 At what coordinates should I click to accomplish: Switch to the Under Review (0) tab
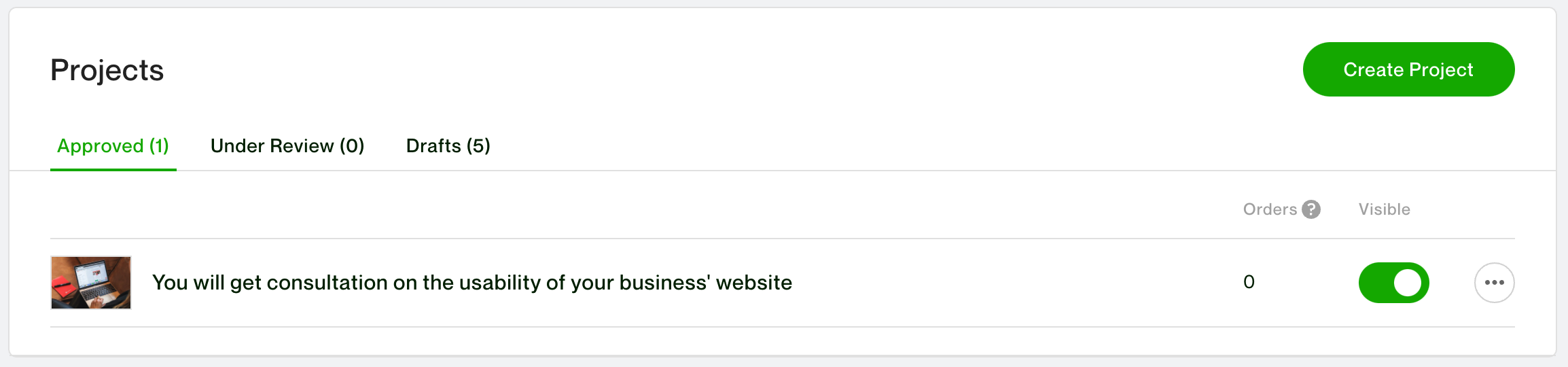click(287, 145)
